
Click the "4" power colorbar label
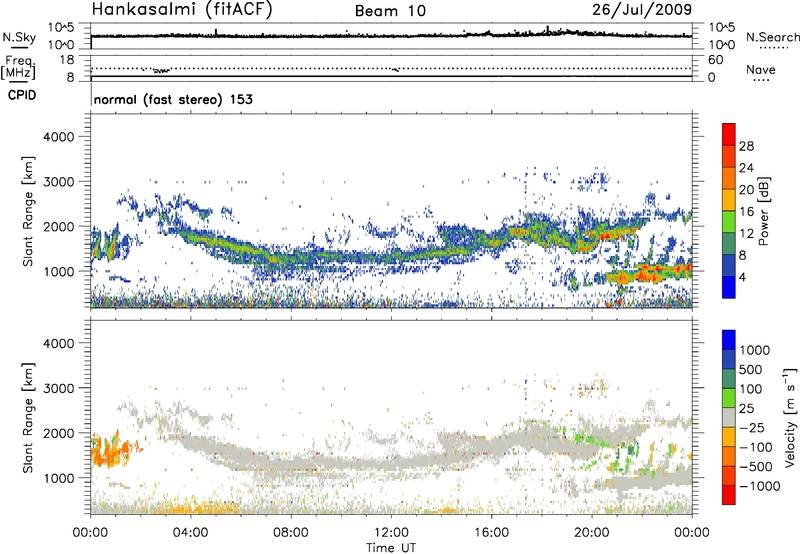[742, 278]
